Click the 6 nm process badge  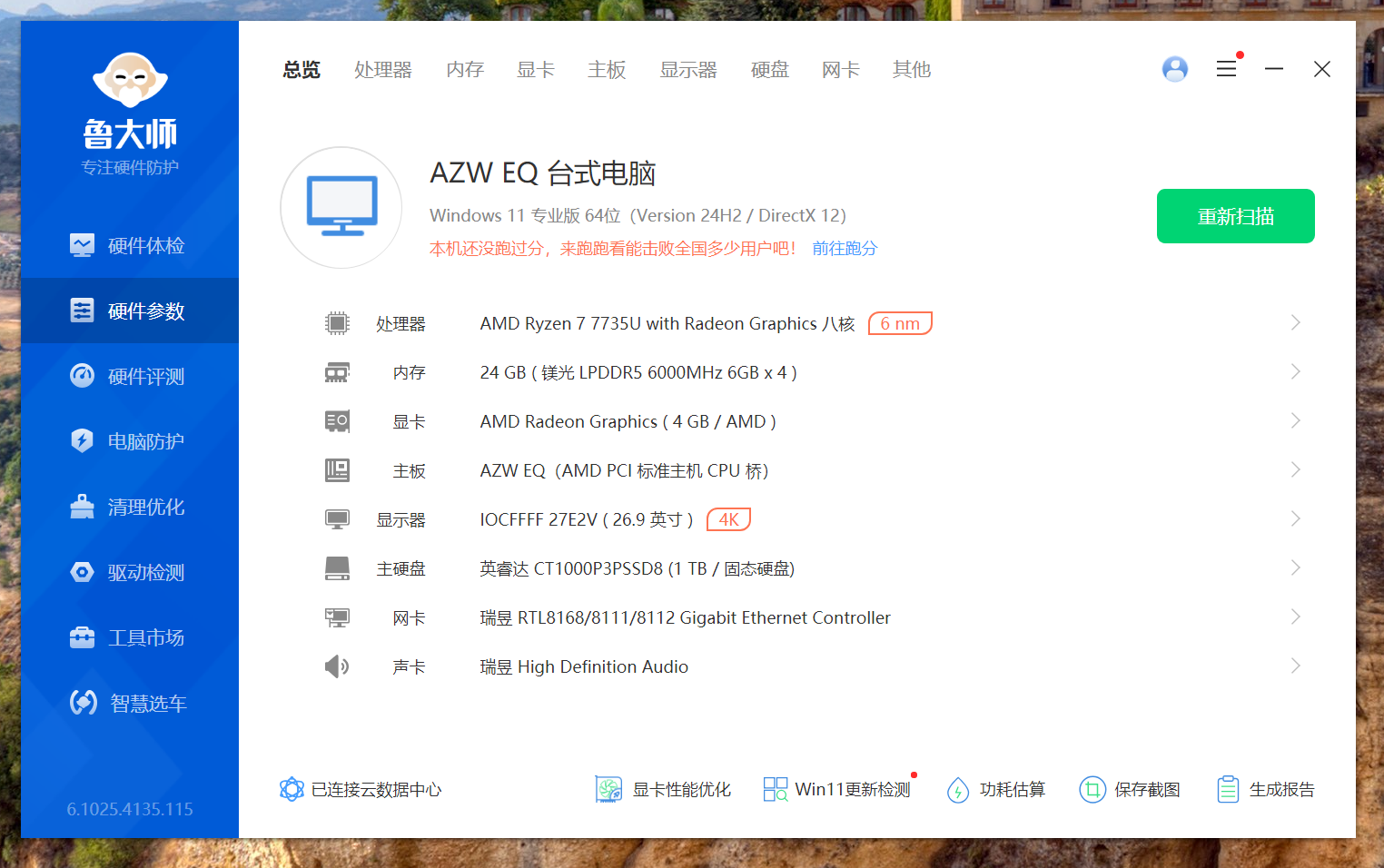900,323
